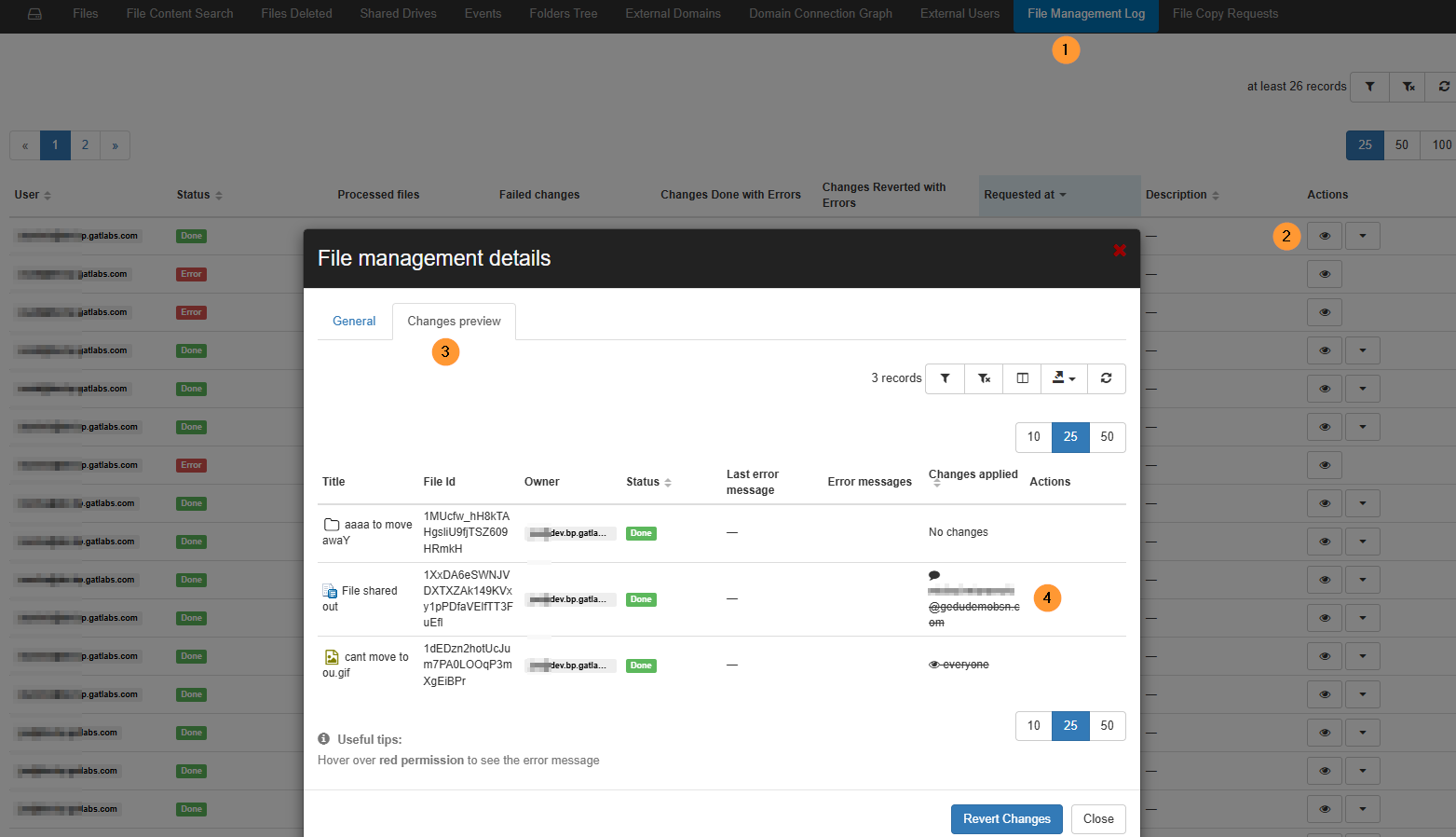The height and width of the screenshot is (837, 1456).
Task: View details using the second row eye icon
Action: [1324, 274]
